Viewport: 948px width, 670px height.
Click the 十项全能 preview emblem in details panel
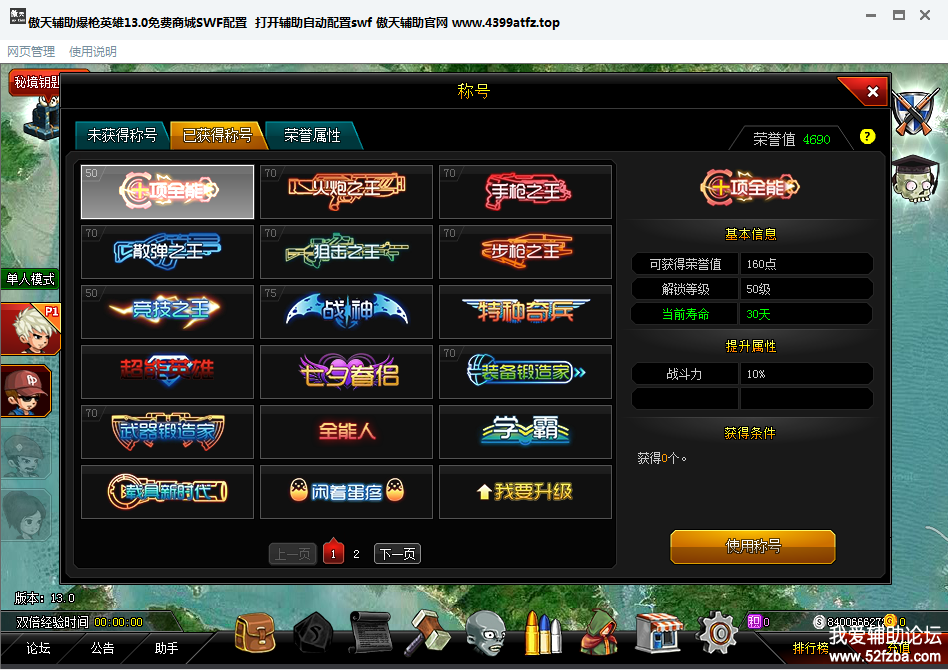coord(750,188)
